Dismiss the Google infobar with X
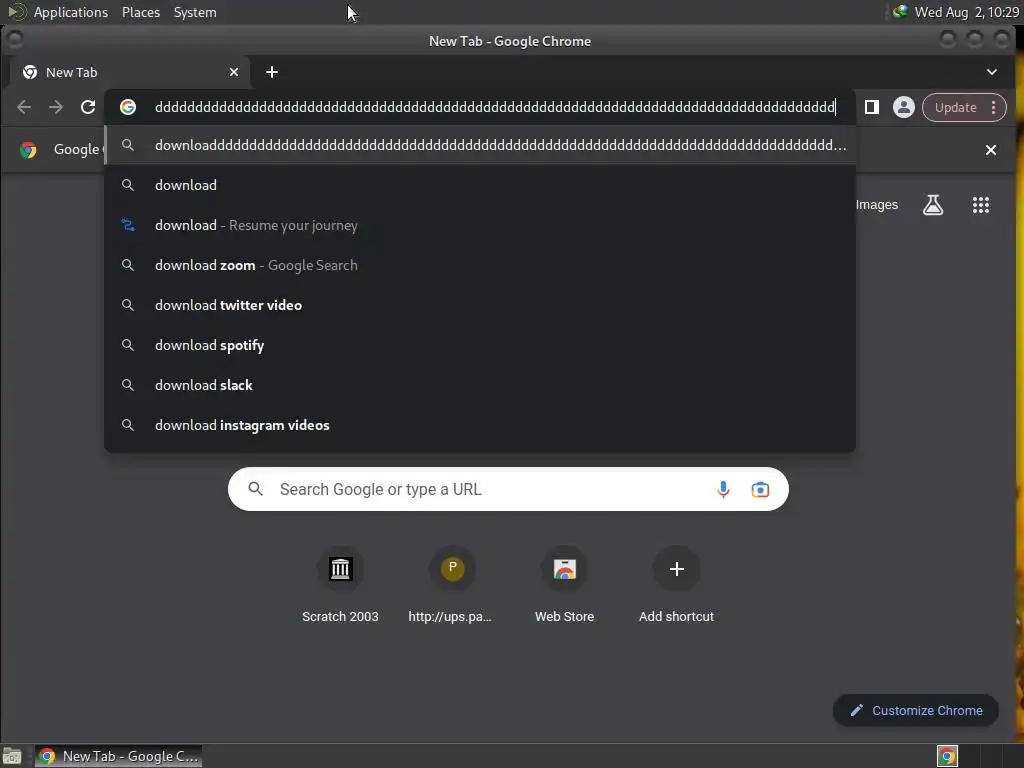Screen dimensions: 1024x768 coord(991,150)
